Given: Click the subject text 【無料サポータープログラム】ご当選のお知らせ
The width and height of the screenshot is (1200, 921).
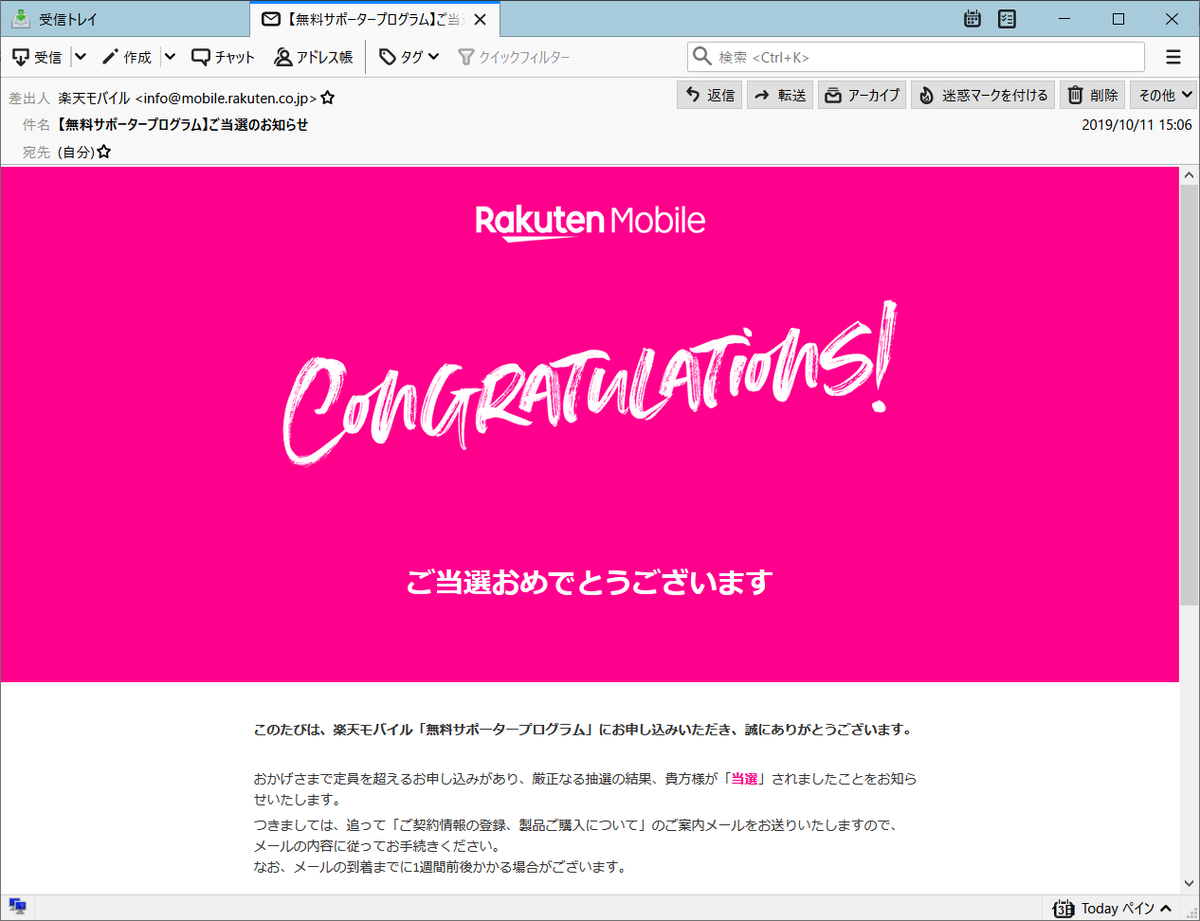Looking at the screenshot, I should tap(183, 125).
